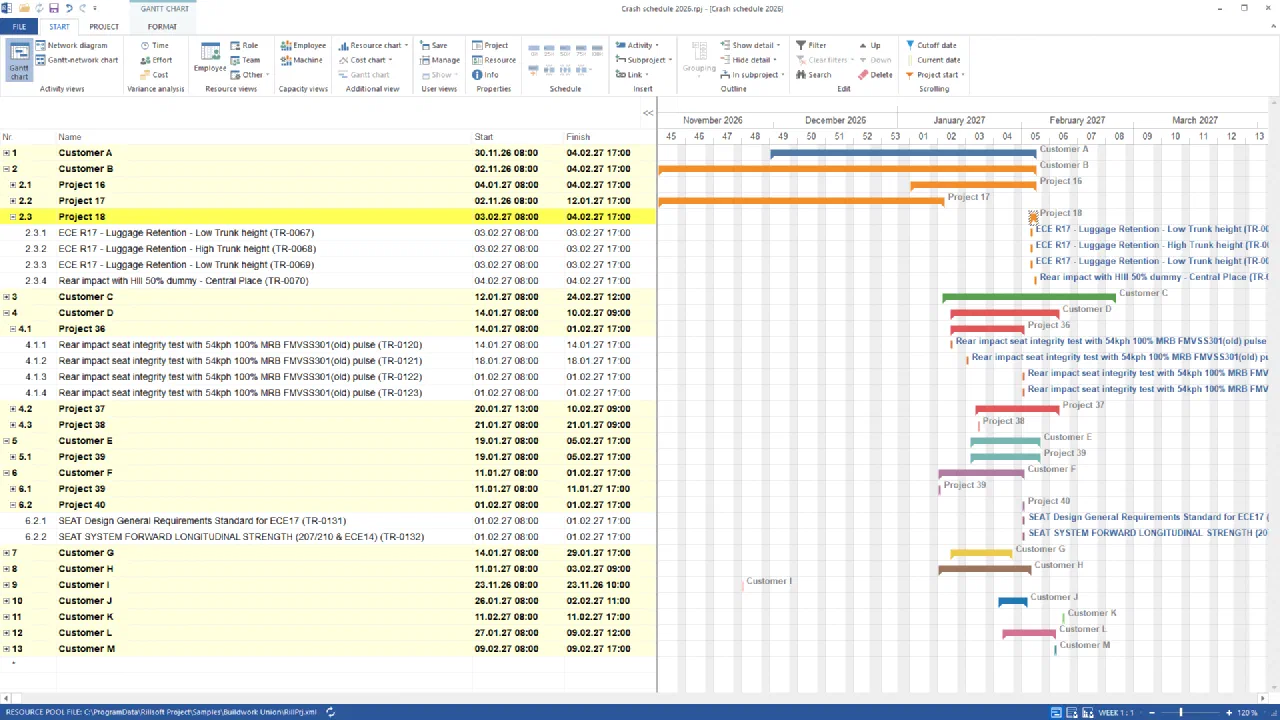Image resolution: width=1280 pixels, height=720 pixels.
Task: Click the Save icon in quick access toolbar
Action: 52,8
